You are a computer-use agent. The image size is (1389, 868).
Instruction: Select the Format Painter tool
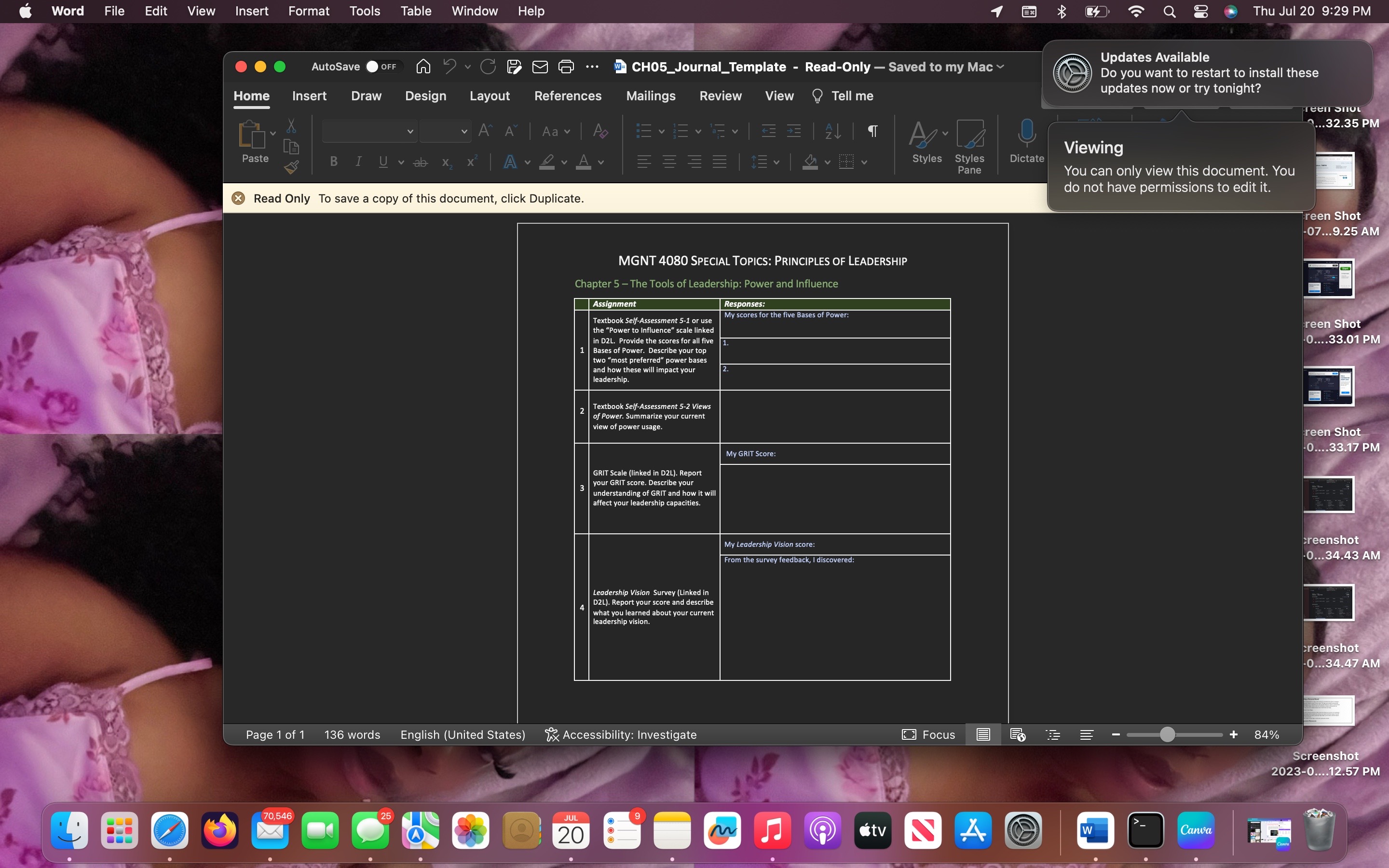pyautogui.click(x=292, y=167)
